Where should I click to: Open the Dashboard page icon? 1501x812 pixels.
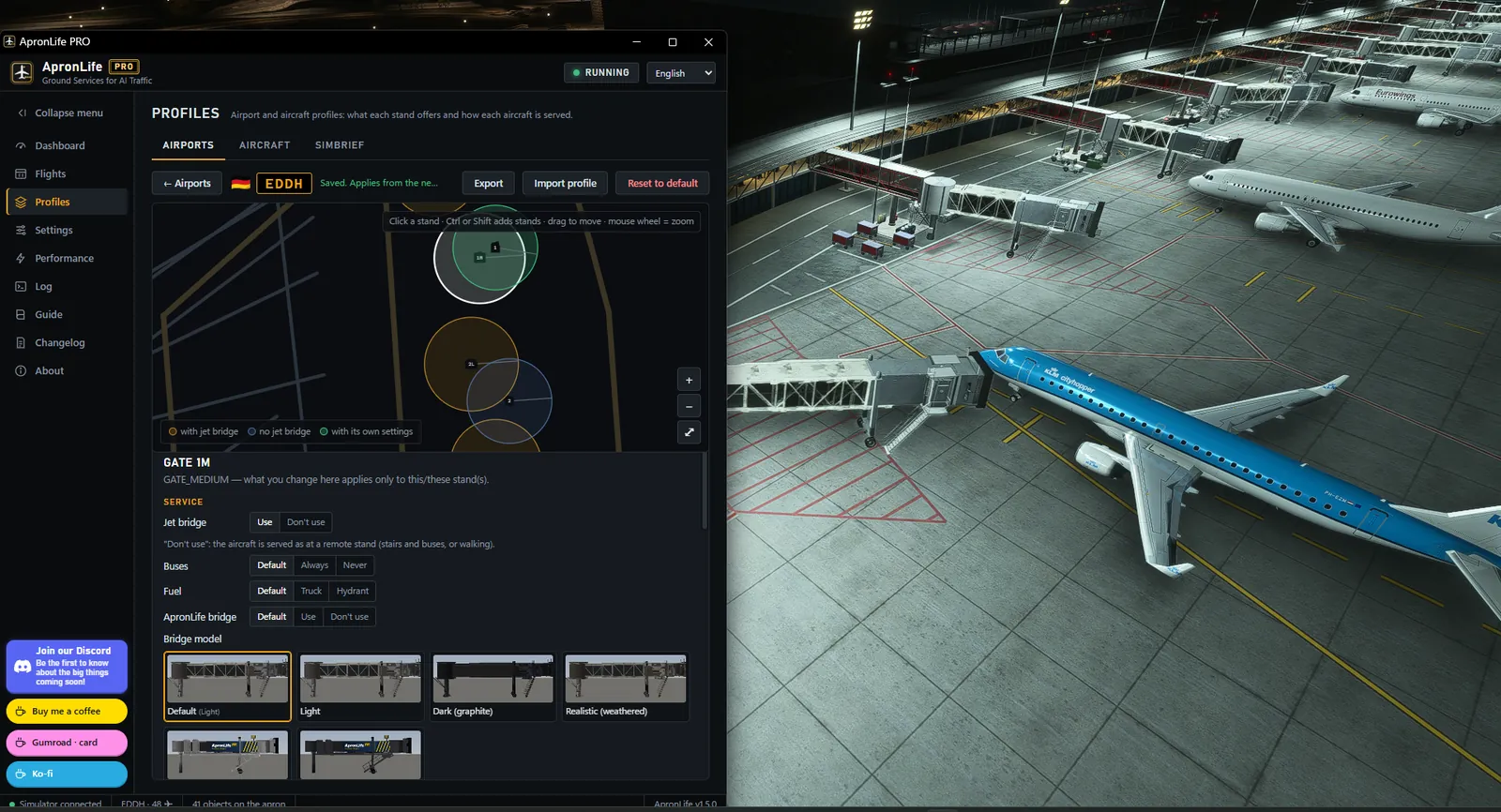pyautogui.click(x=21, y=146)
